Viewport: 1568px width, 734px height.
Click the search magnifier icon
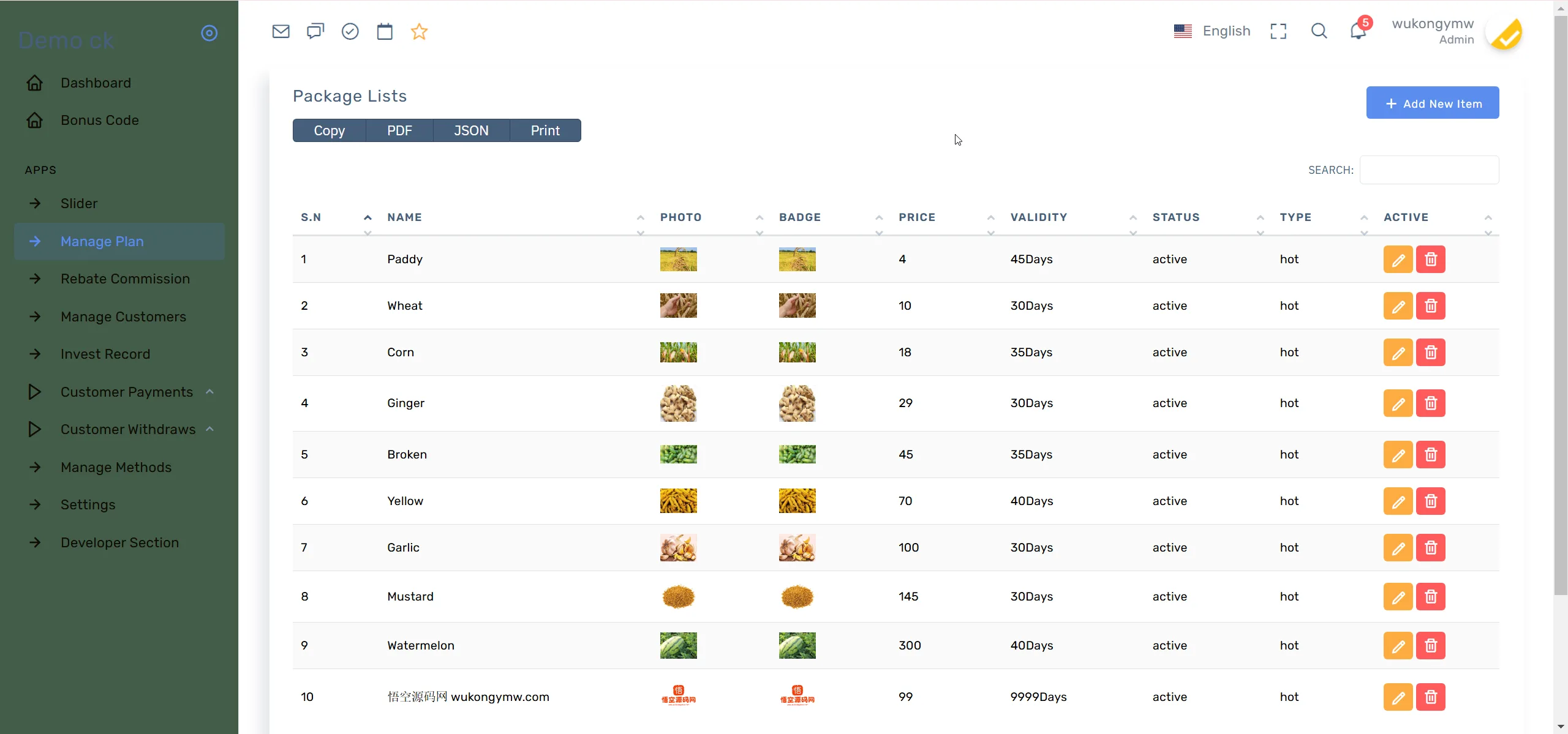(1319, 31)
